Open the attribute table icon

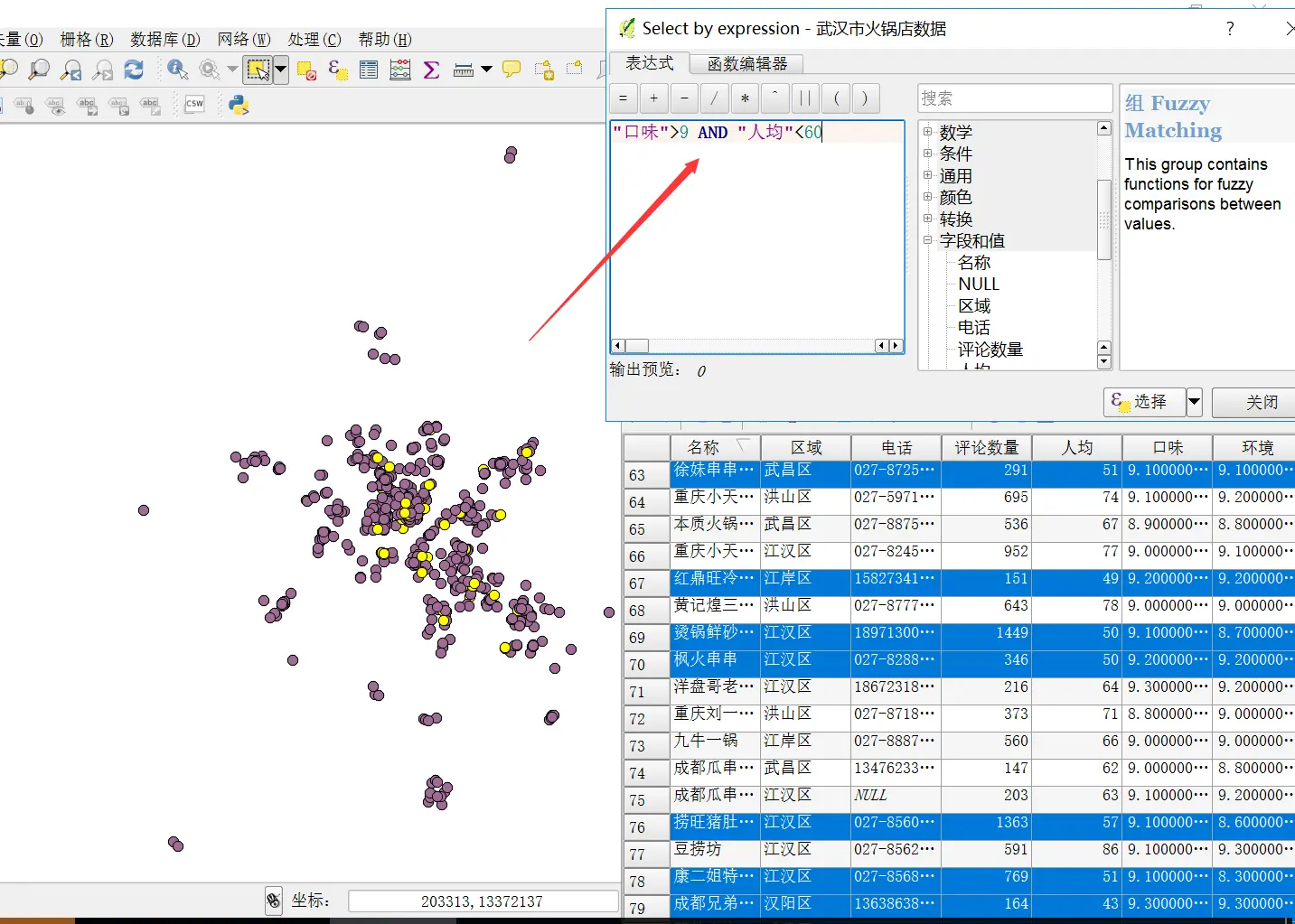369,70
